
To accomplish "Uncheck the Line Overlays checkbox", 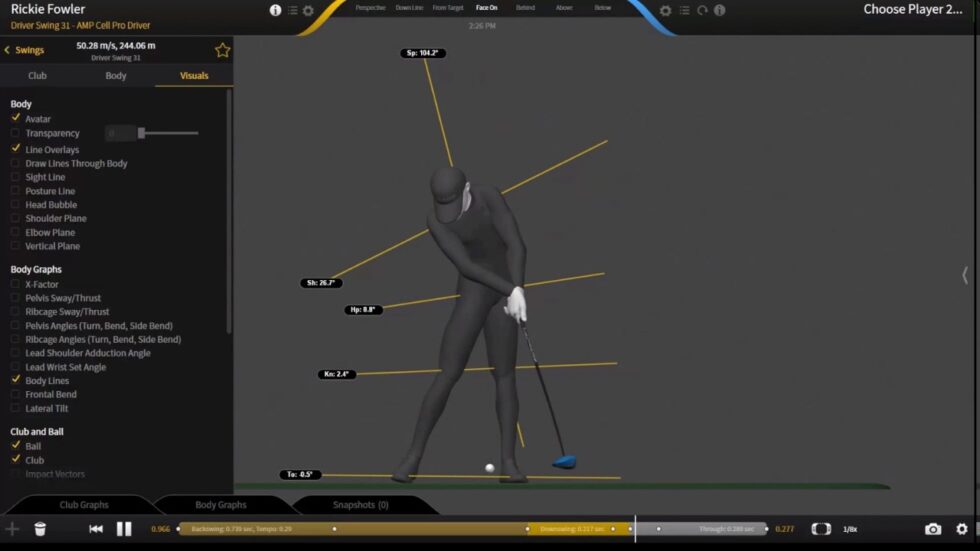I will pyautogui.click(x=16, y=149).
